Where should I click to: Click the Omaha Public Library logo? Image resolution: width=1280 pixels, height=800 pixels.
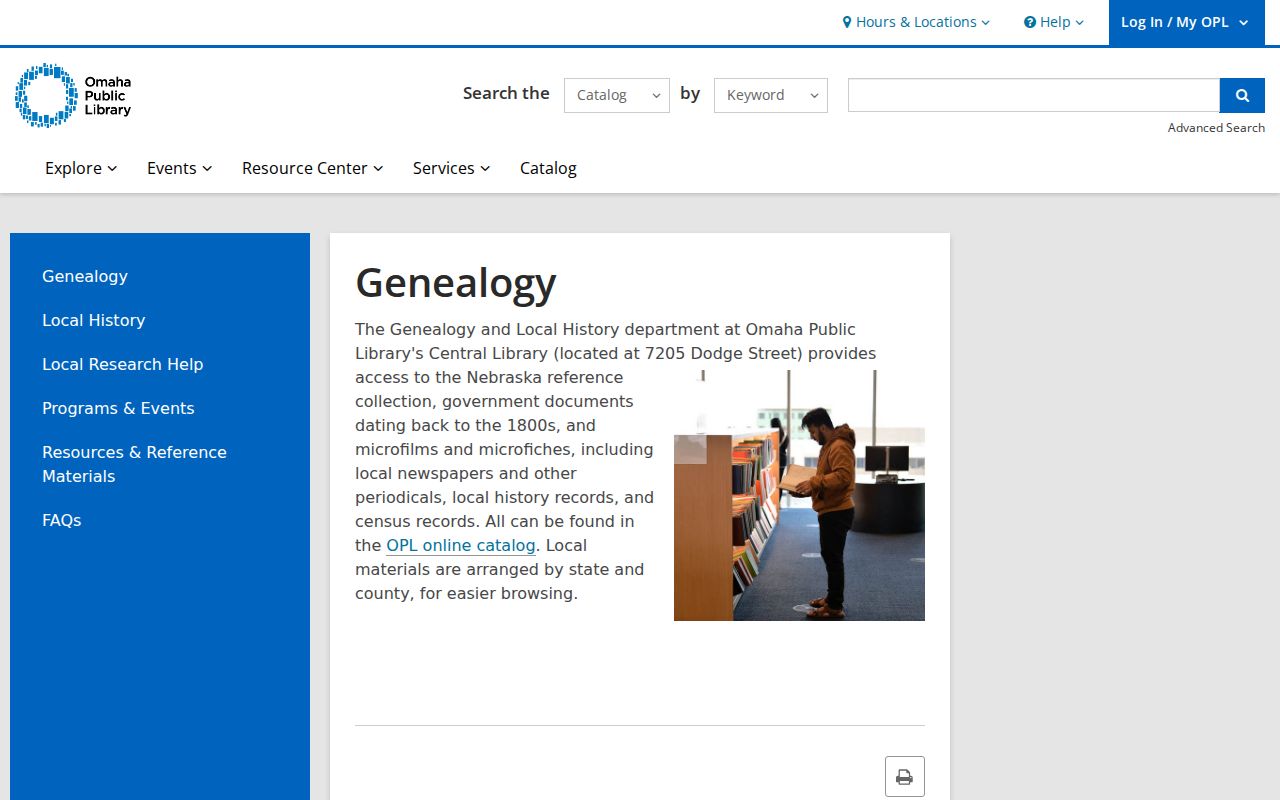point(73,95)
